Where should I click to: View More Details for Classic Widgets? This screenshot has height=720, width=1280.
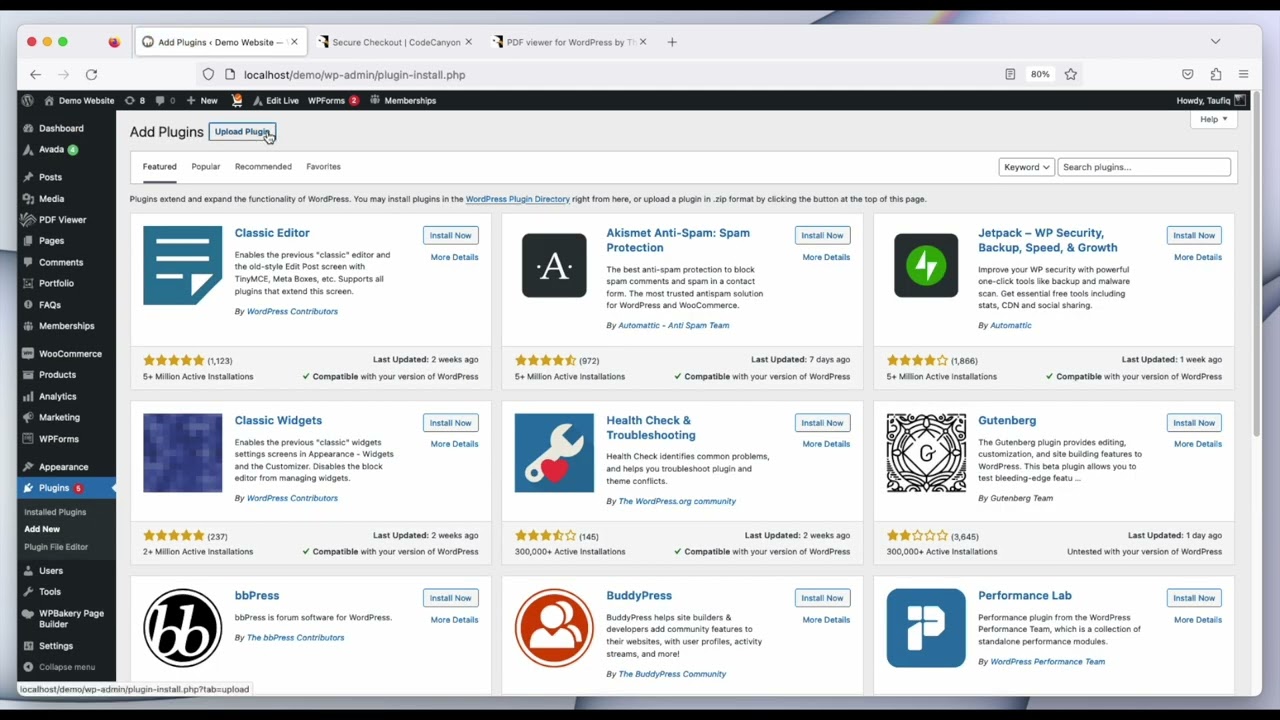[x=454, y=444]
